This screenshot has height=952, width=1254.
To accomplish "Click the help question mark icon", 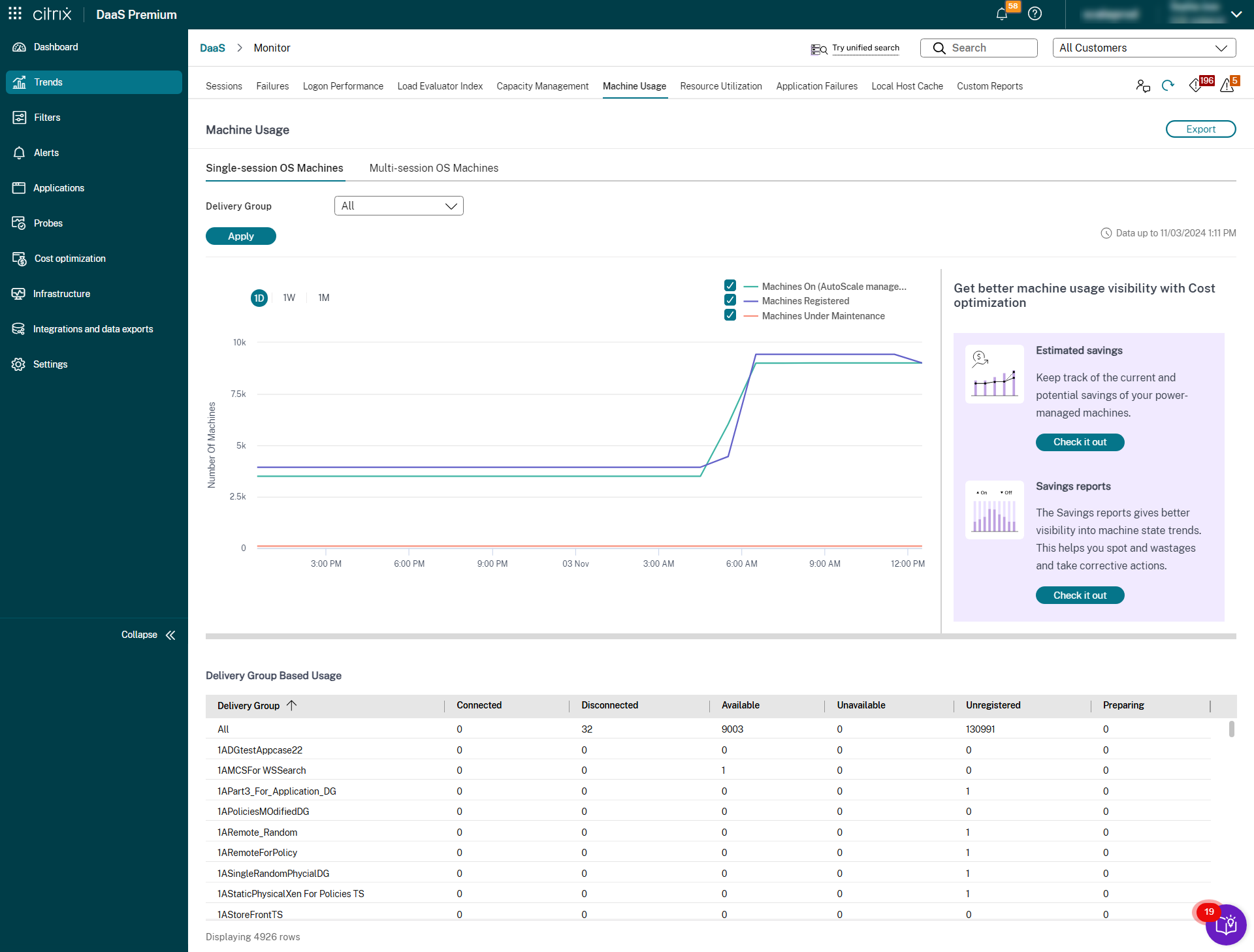I will pos(1035,14).
